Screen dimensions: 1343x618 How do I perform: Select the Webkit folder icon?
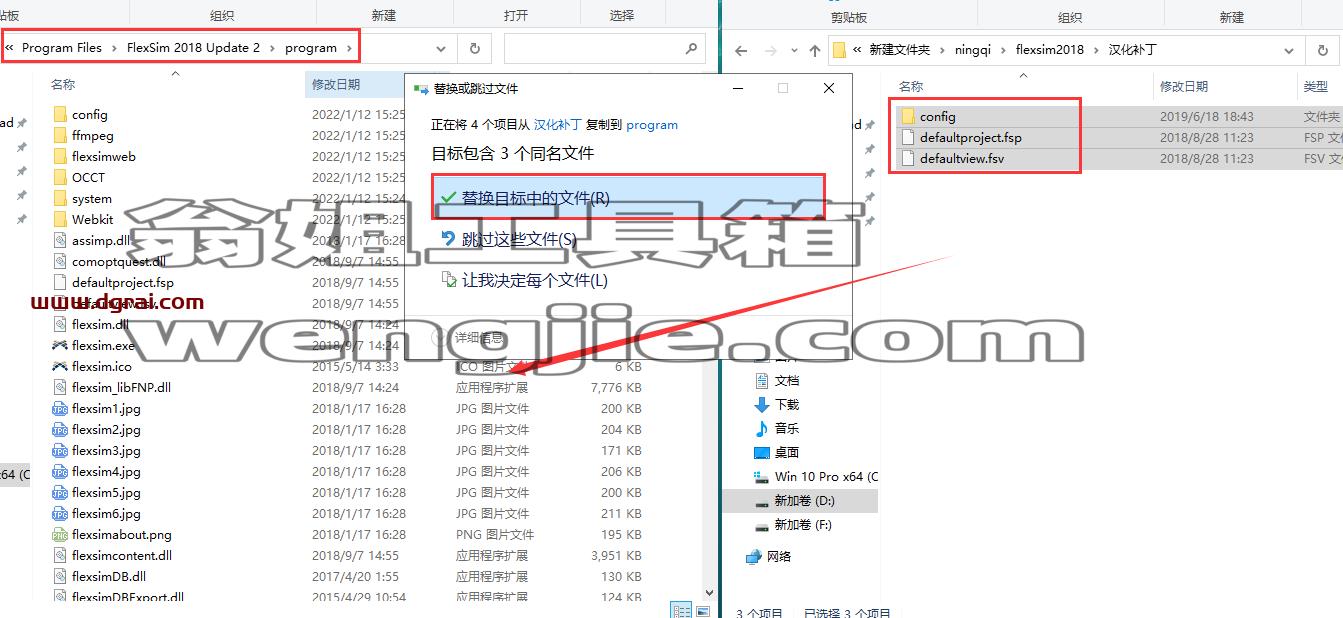click(59, 219)
